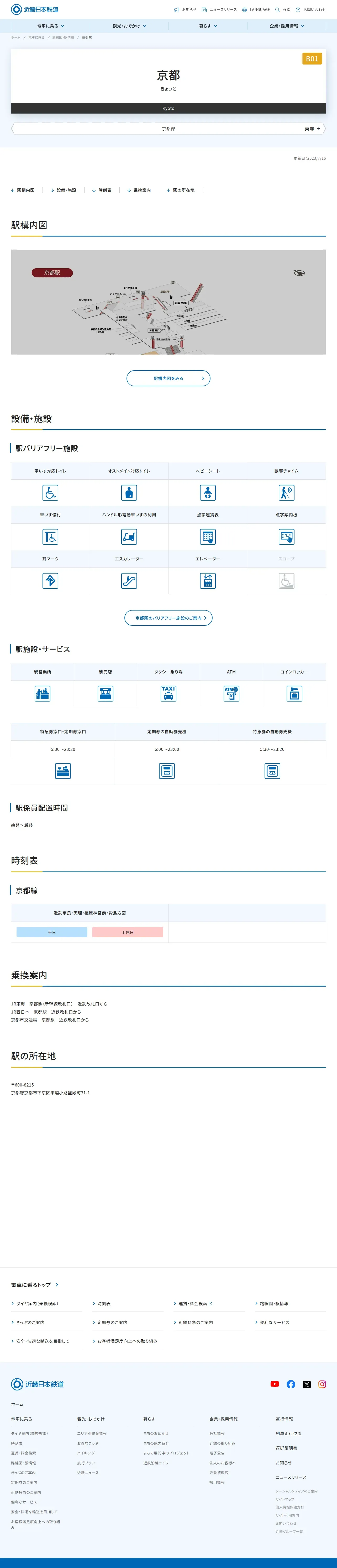The image size is (337, 1568).
Task: Open footer 会社情報 link
Action: click(217, 1433)
